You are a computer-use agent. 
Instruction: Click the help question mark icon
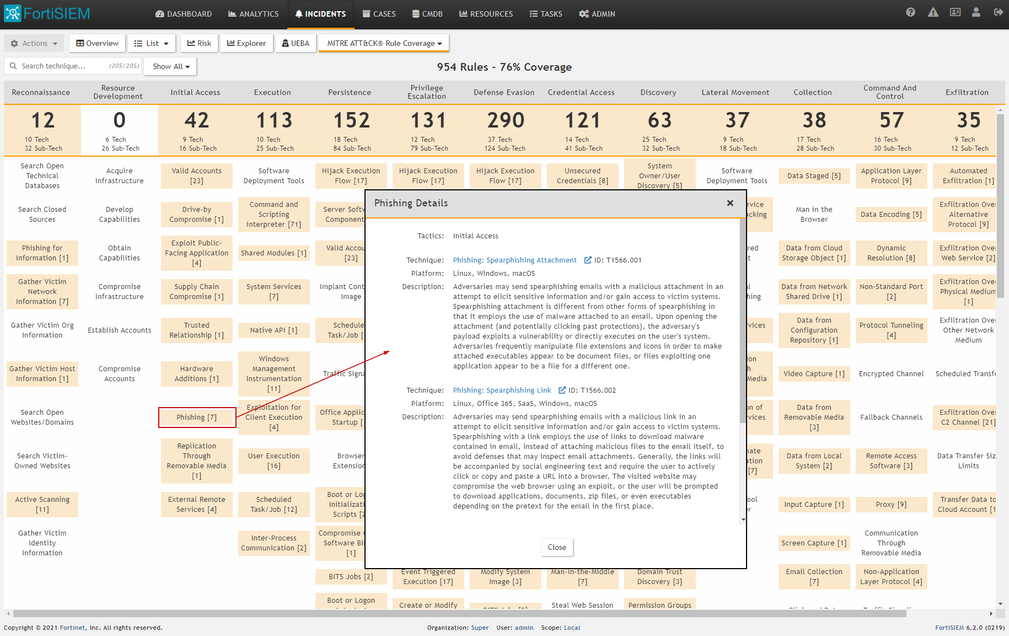click(x=910, y=12)
